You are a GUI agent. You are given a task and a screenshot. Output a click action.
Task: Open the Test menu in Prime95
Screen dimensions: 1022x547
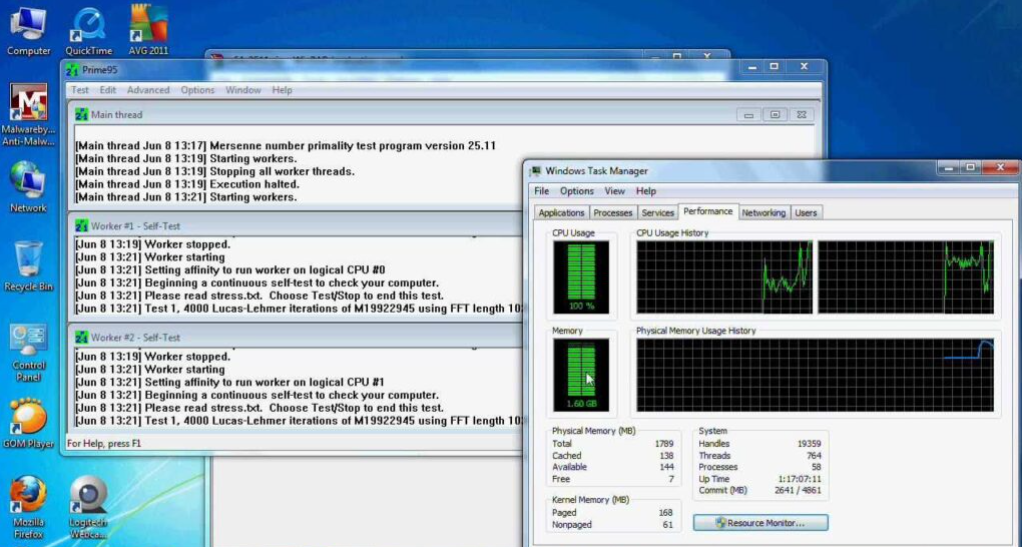[80, 90]
